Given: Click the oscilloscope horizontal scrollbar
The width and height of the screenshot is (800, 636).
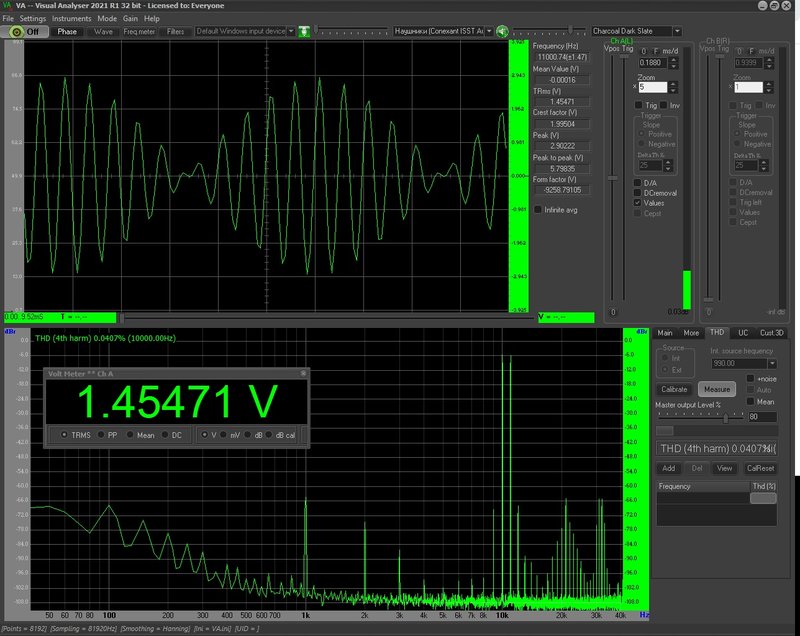Looking at the screenshot, I should pyautogui.click(x=327, y=318).
